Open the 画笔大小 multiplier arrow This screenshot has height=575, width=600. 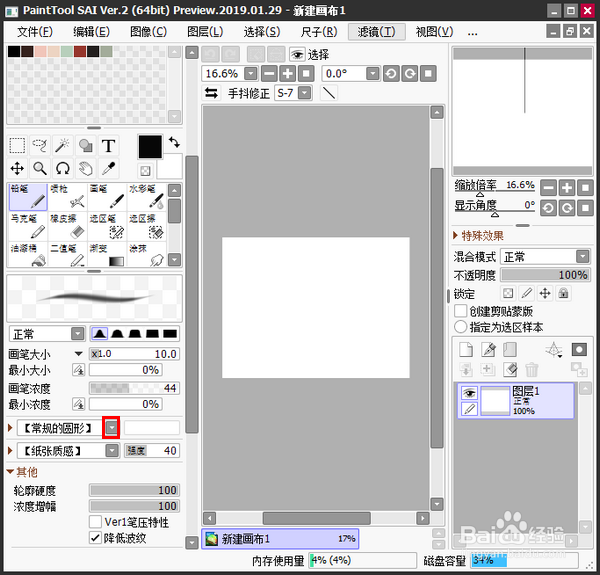point(78,354)
